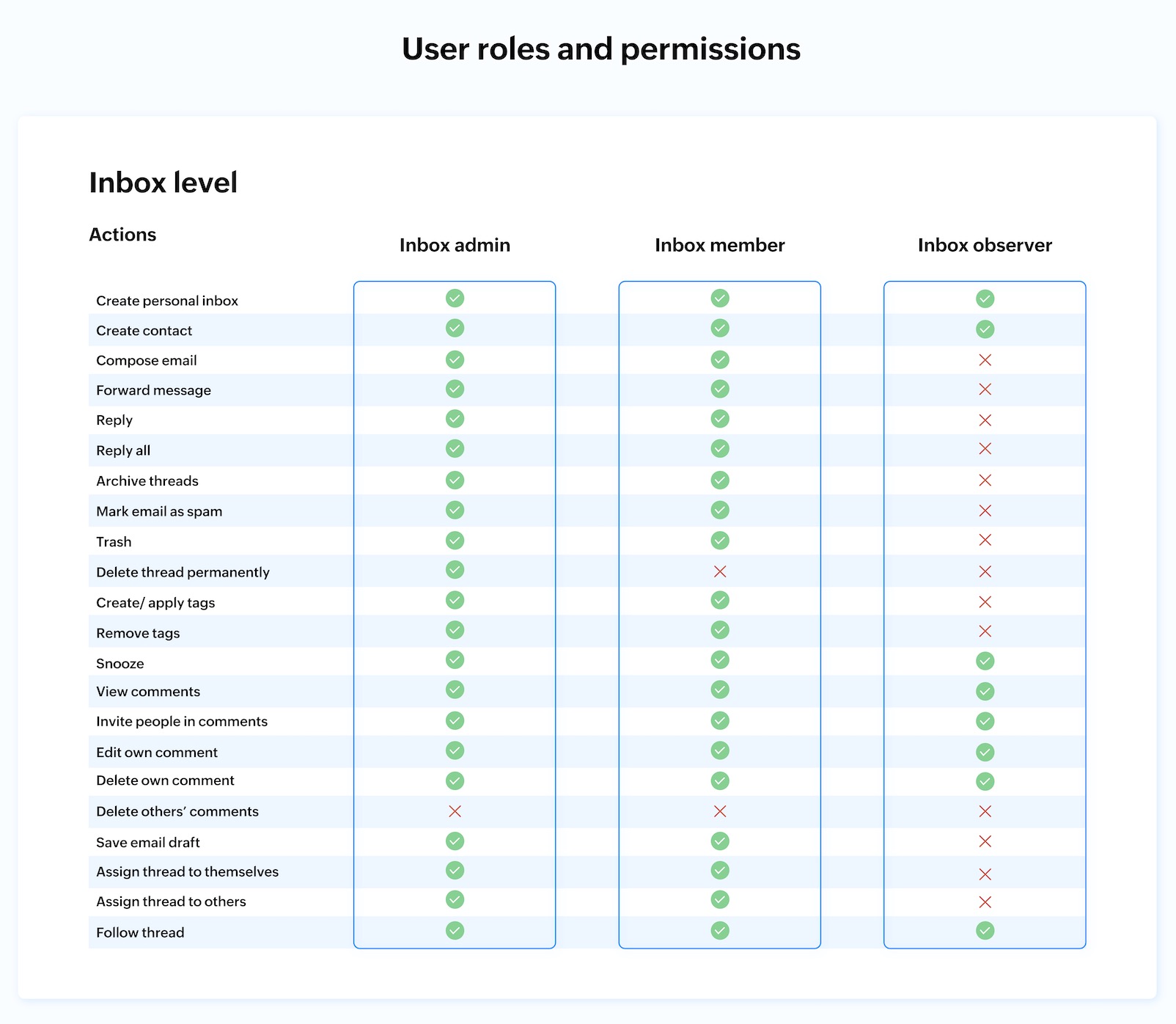The image size is (1176, 1024).
Task: Click the Invite people in comments label
Action: [x=182, y=721]
